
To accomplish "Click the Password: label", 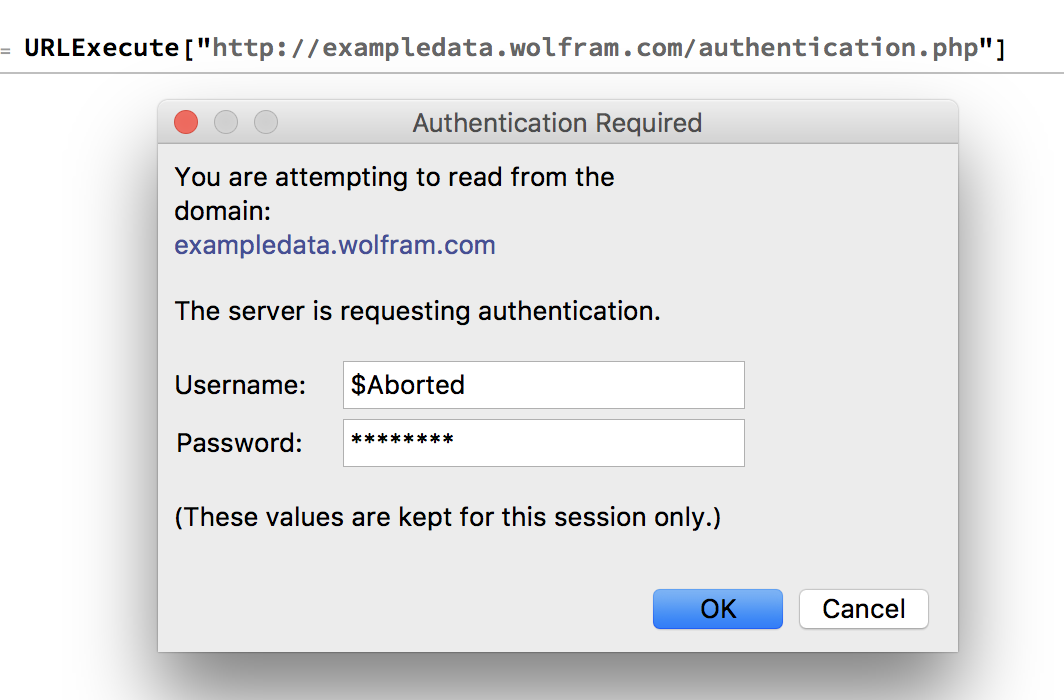I will [x=240, y=443].
